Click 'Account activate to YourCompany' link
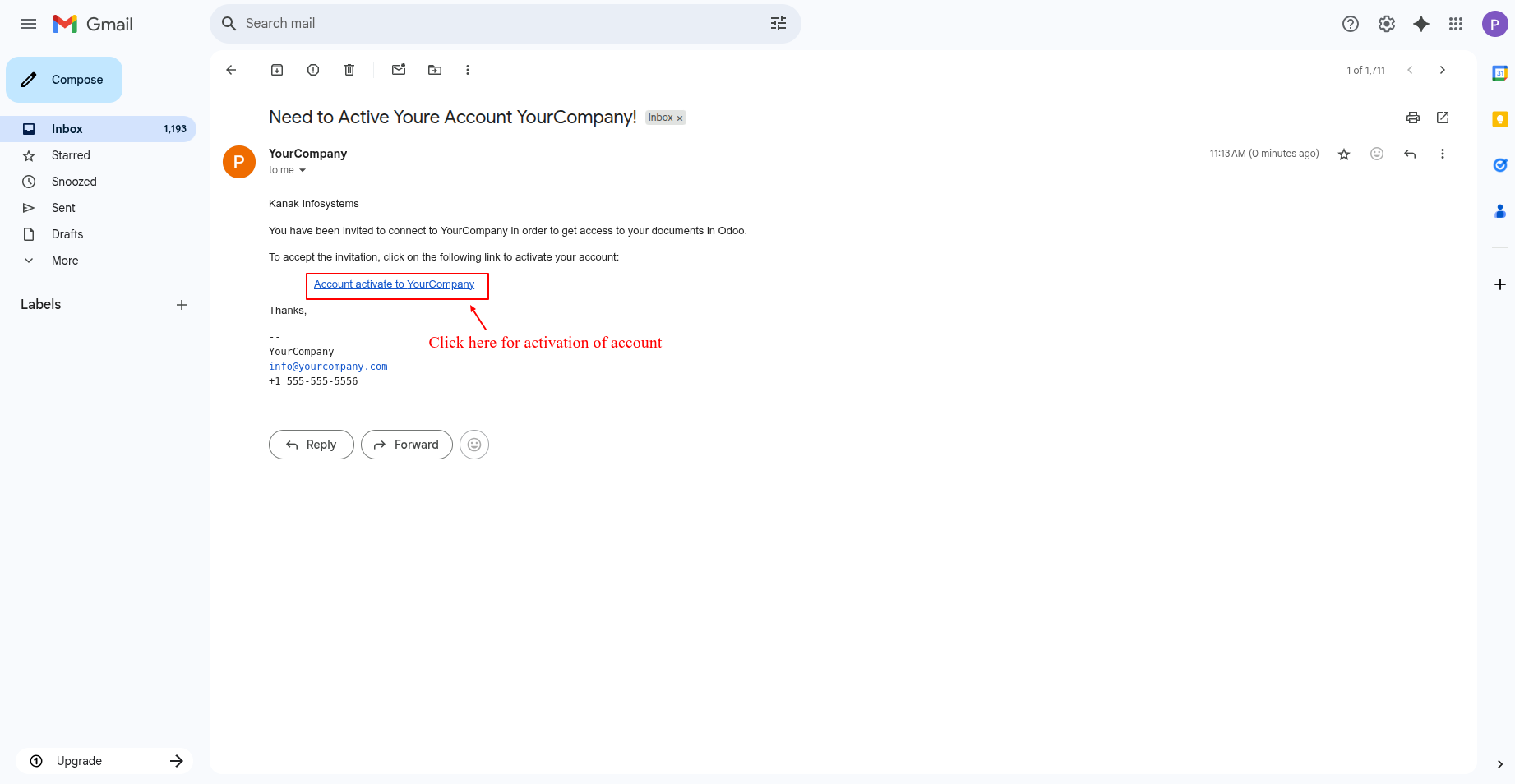The width and height of the screenshot is (1515, 784). (x=394, y=284)
